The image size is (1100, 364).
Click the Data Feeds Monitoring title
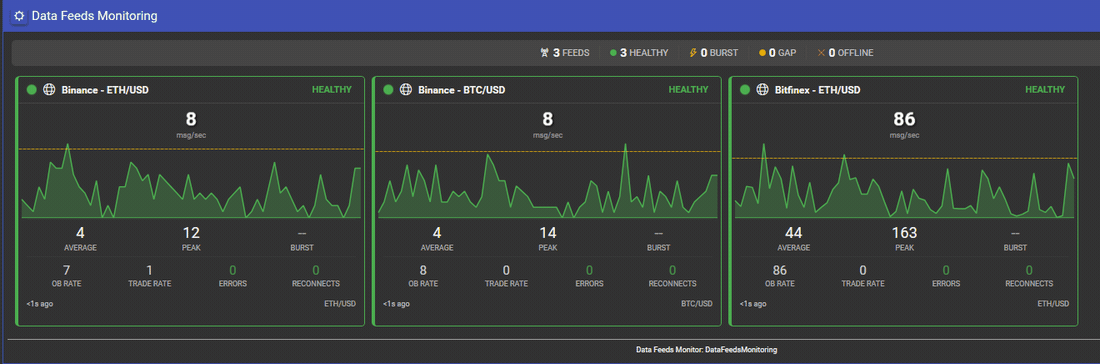pyautogui.click(x=94, y=15)
